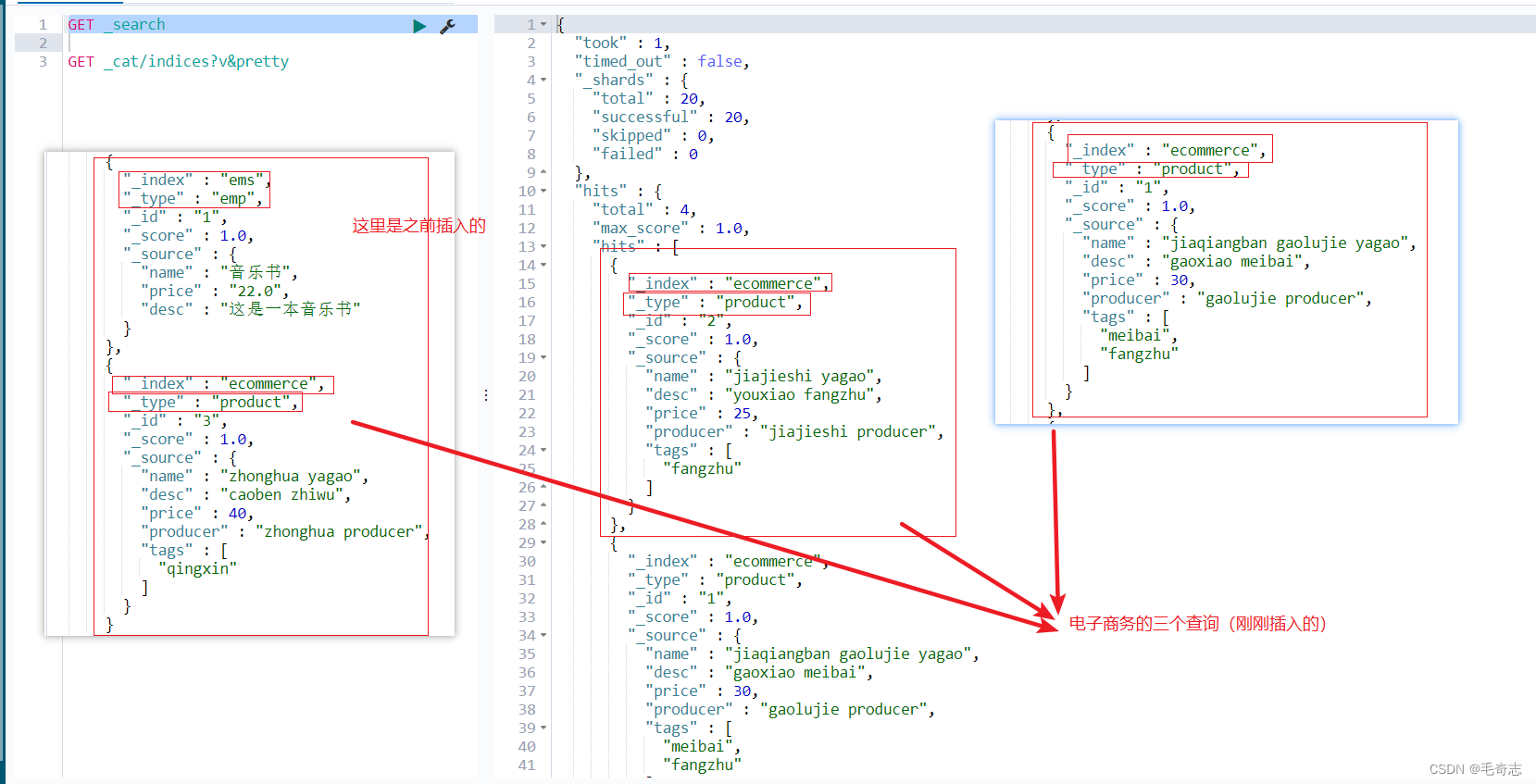1536x784 pixels.
Task: Open the wrench options menu for the request
Action: click(x=447, y=26)
